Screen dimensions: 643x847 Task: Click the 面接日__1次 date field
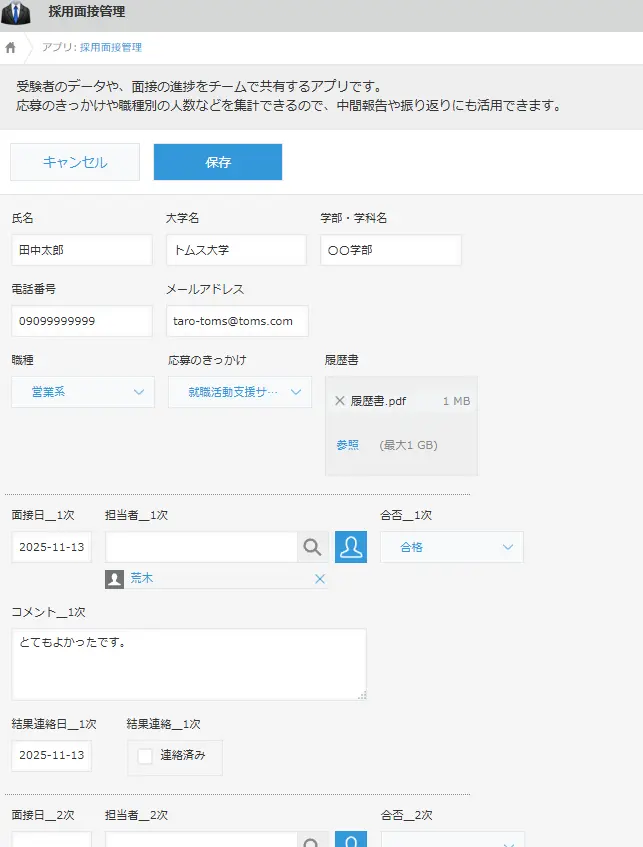[x=51, y=548]
